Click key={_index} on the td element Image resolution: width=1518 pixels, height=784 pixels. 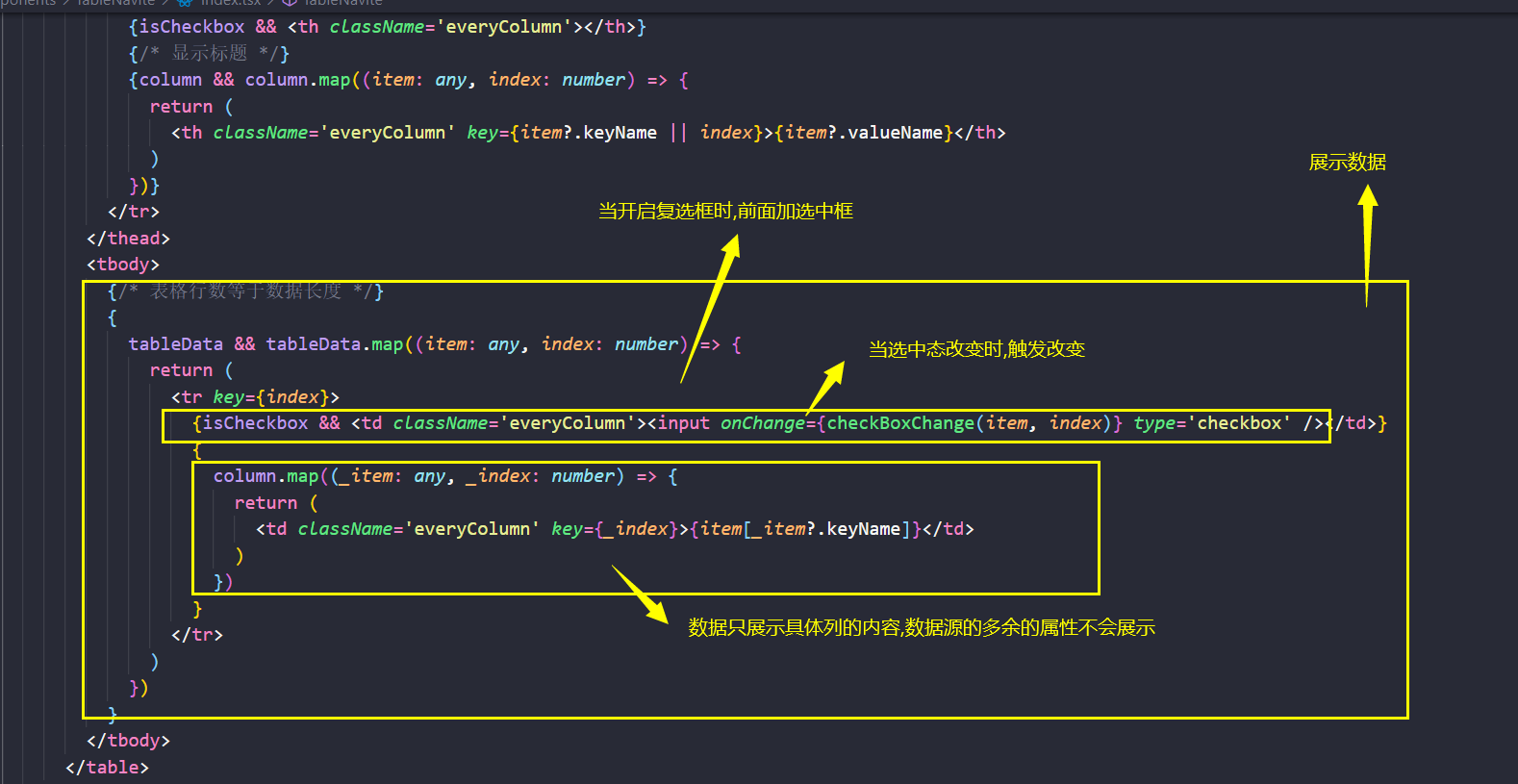tap(615, 529)
